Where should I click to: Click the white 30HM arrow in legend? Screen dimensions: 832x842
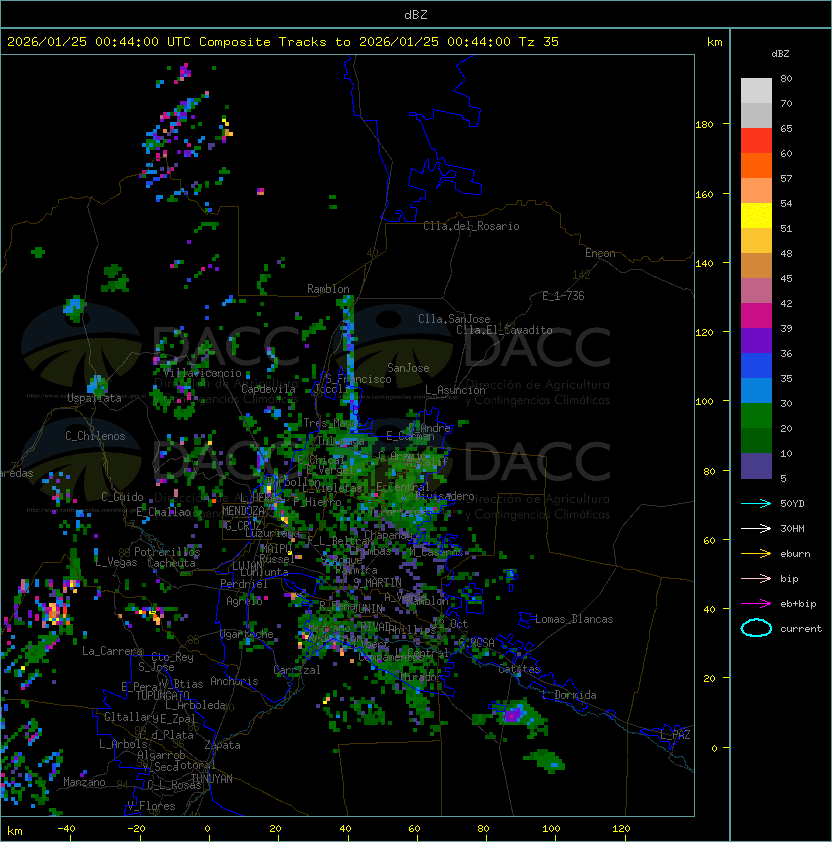pos(756,528)
